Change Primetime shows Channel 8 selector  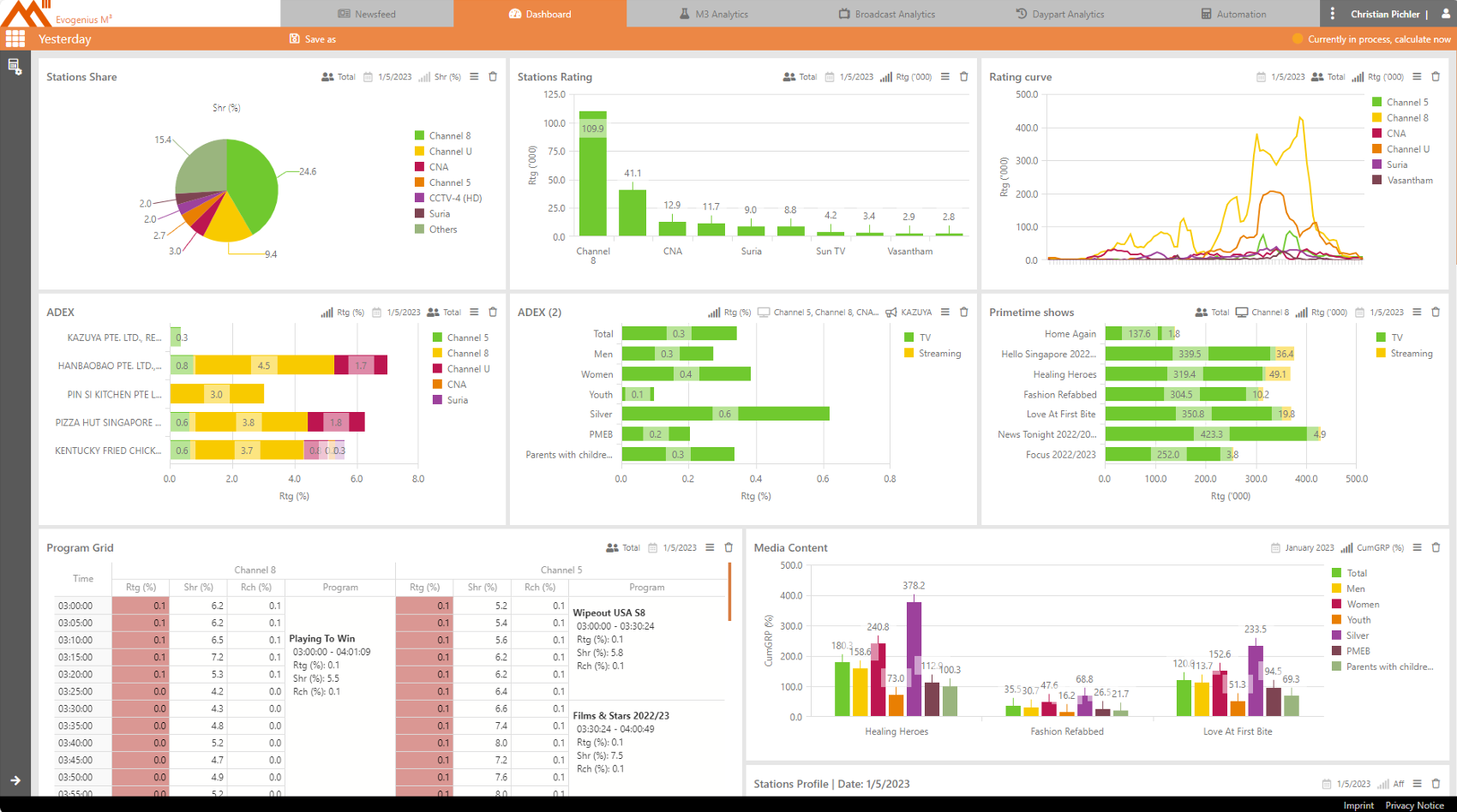(x=1262, y=312)
